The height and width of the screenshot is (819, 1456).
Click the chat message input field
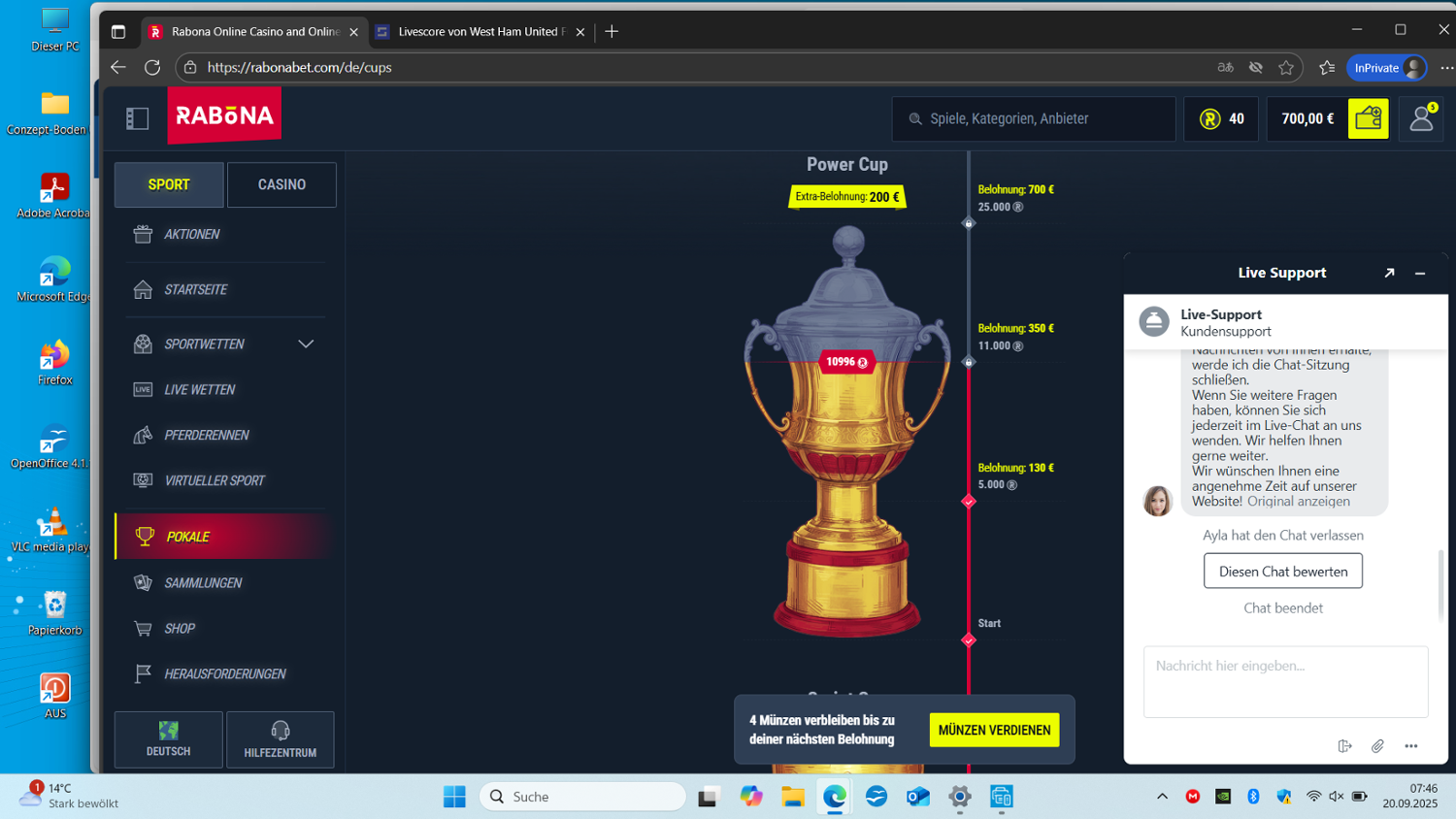pyautogui.click(x=1285, y=681)
